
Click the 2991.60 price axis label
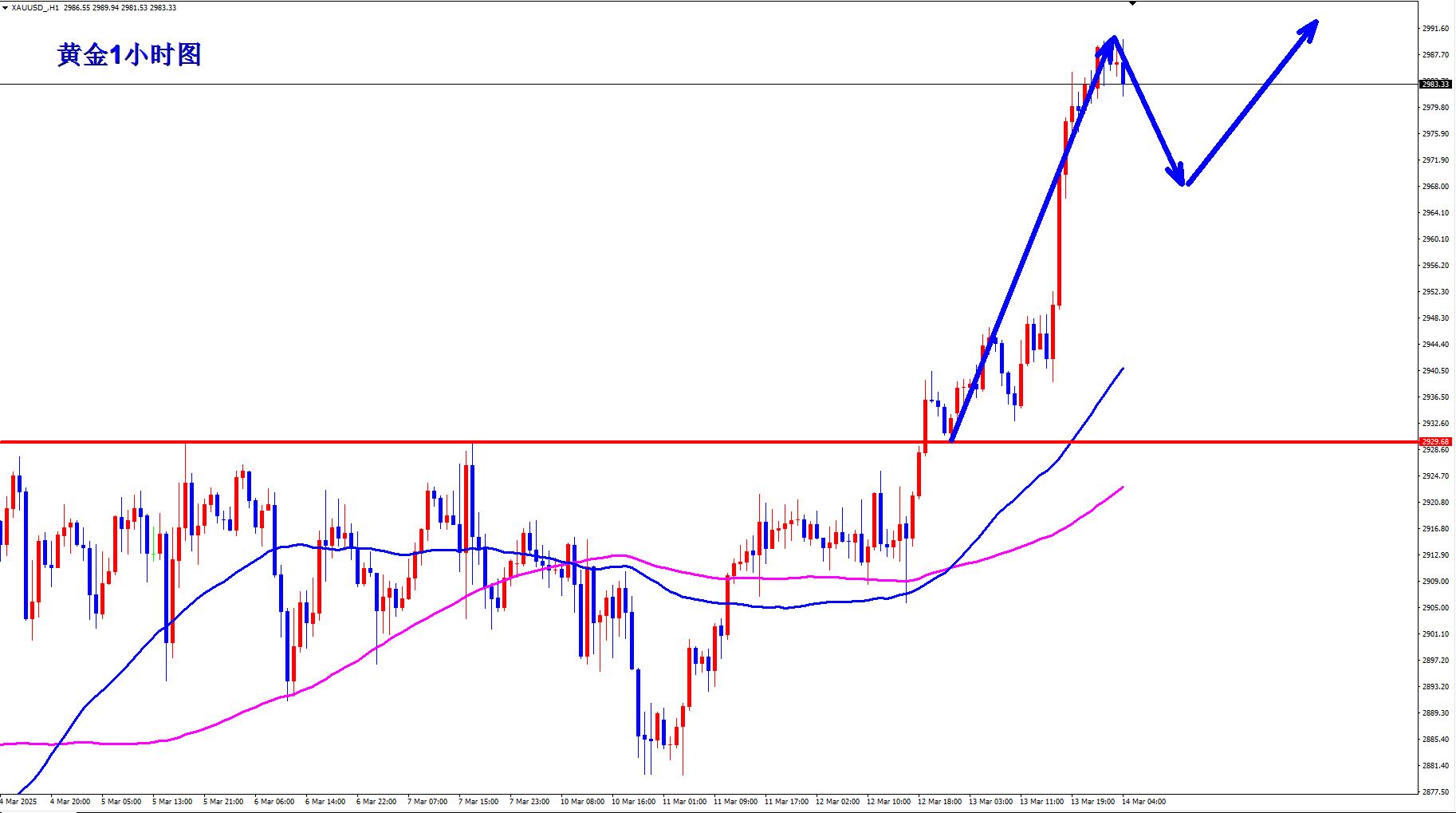click(x=1435, y=29)
